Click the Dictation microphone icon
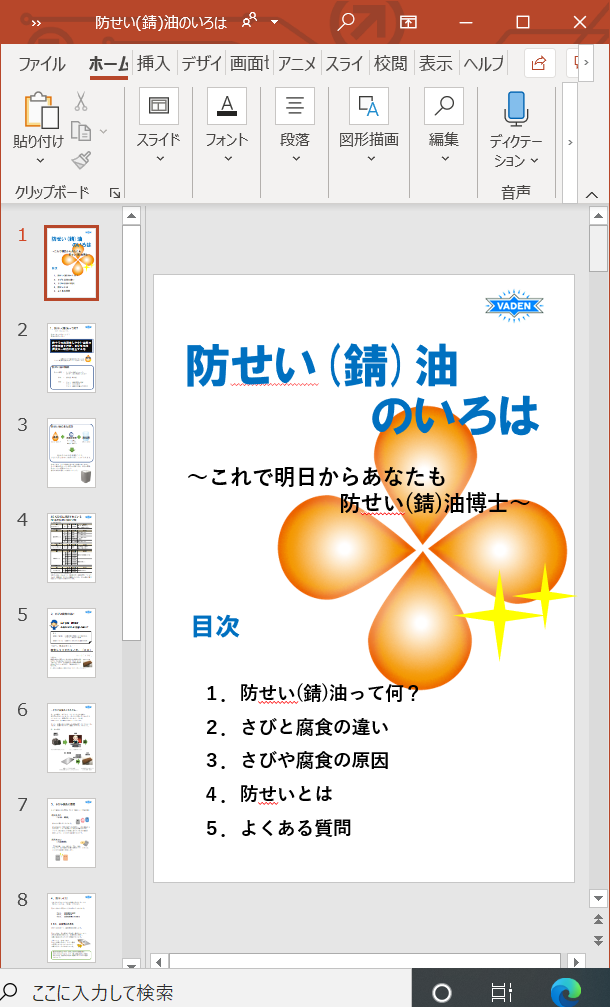 [x=515, y=107]
